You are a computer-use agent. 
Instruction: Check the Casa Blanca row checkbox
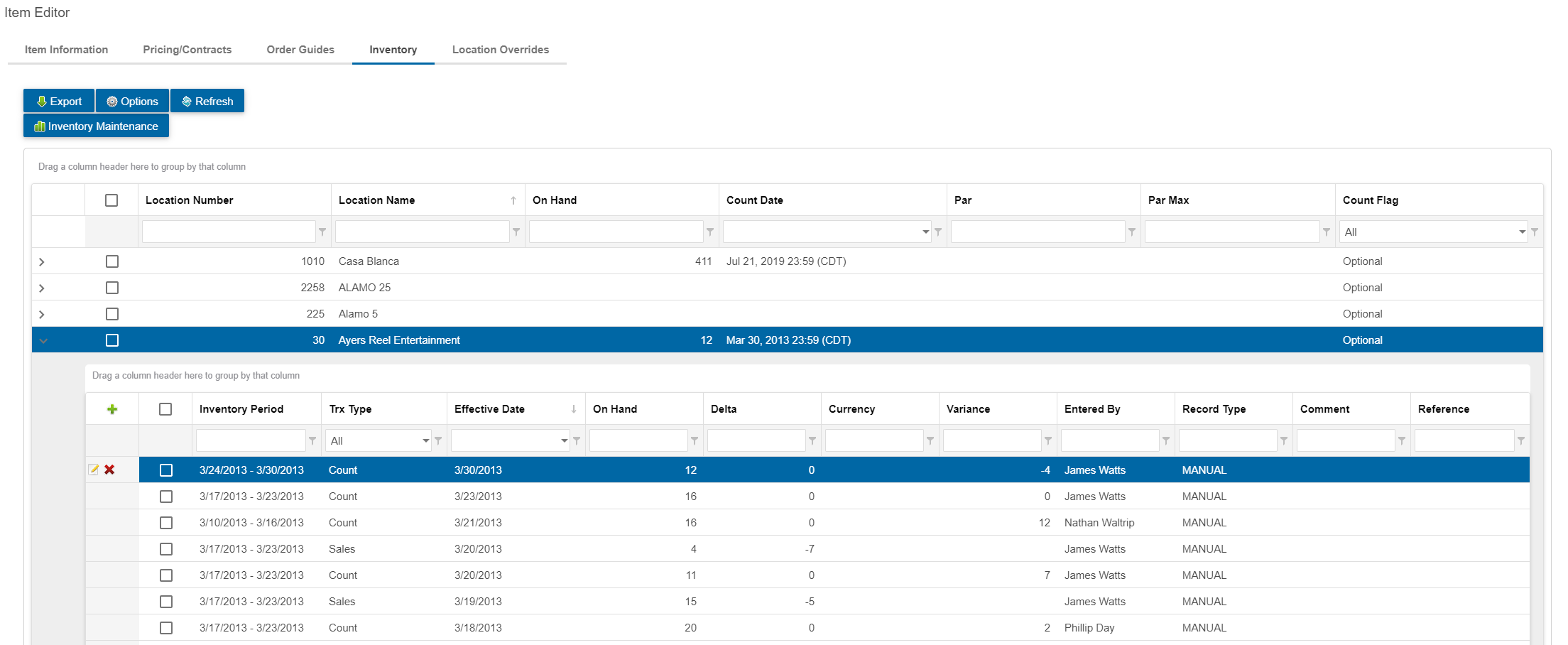(112, 261)
